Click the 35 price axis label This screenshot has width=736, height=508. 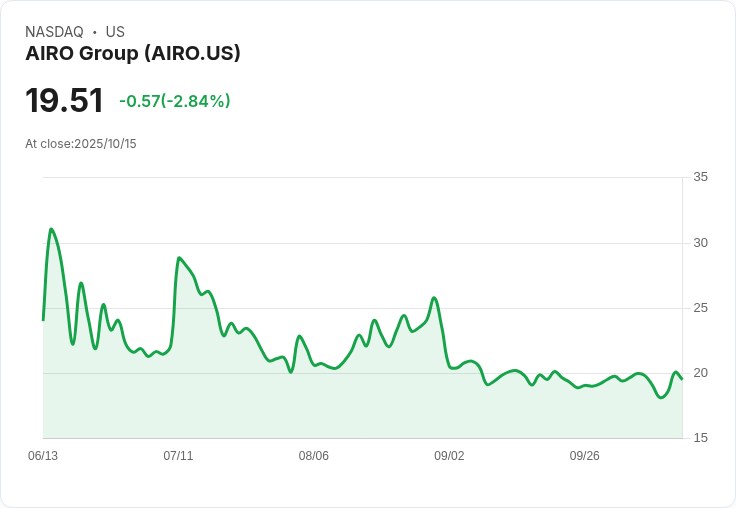click(x=700, y=177)
